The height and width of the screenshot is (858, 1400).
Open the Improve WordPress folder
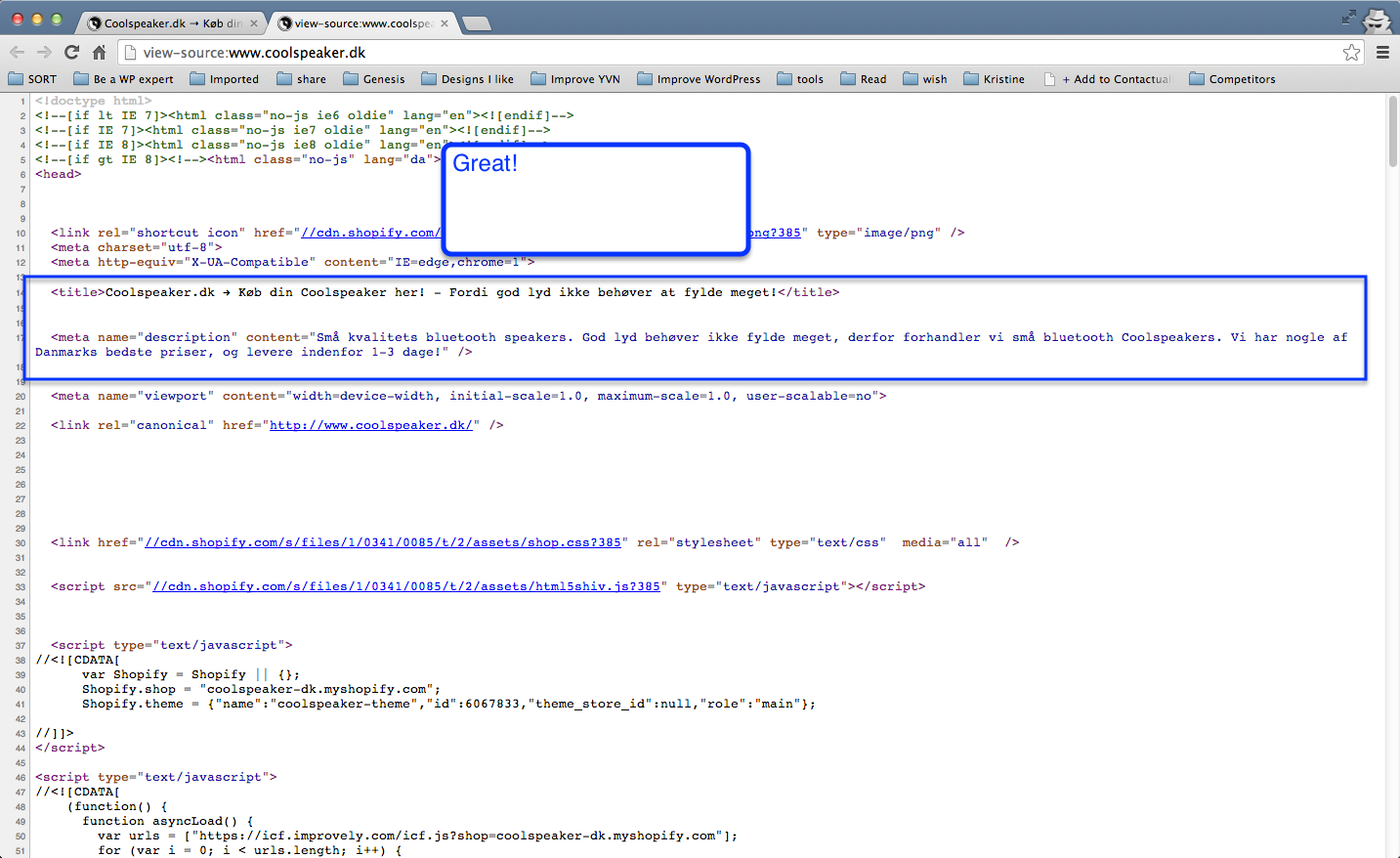(700, 79)
